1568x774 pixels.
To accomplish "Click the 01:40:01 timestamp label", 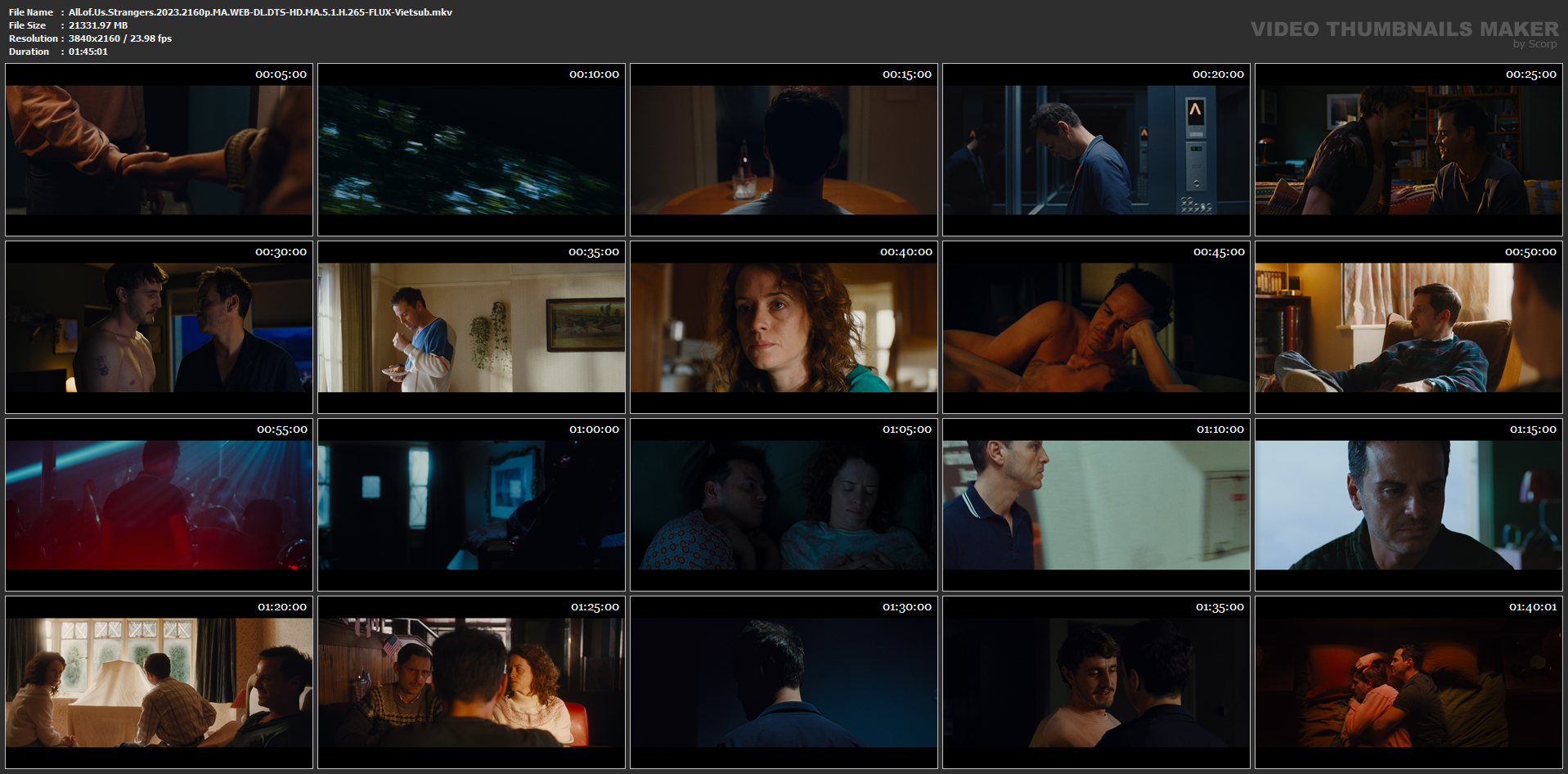I will [1533, 607].
